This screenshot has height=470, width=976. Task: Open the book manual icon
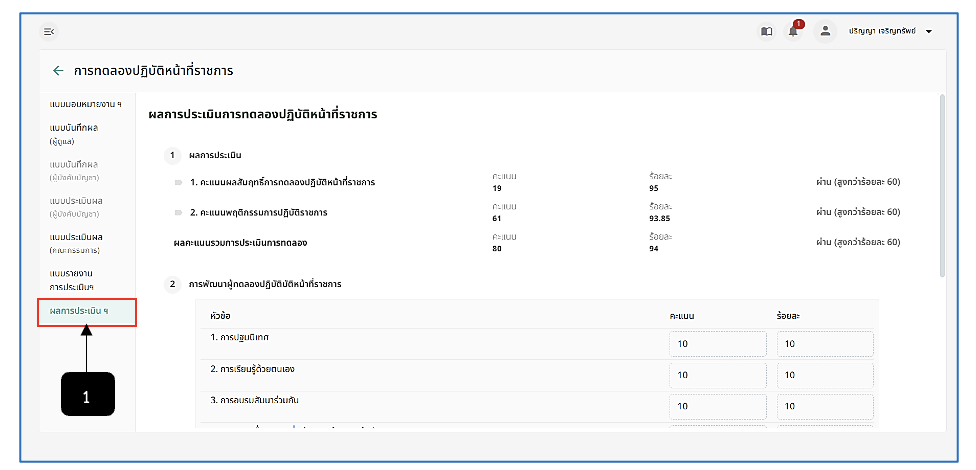coord(767,32)
